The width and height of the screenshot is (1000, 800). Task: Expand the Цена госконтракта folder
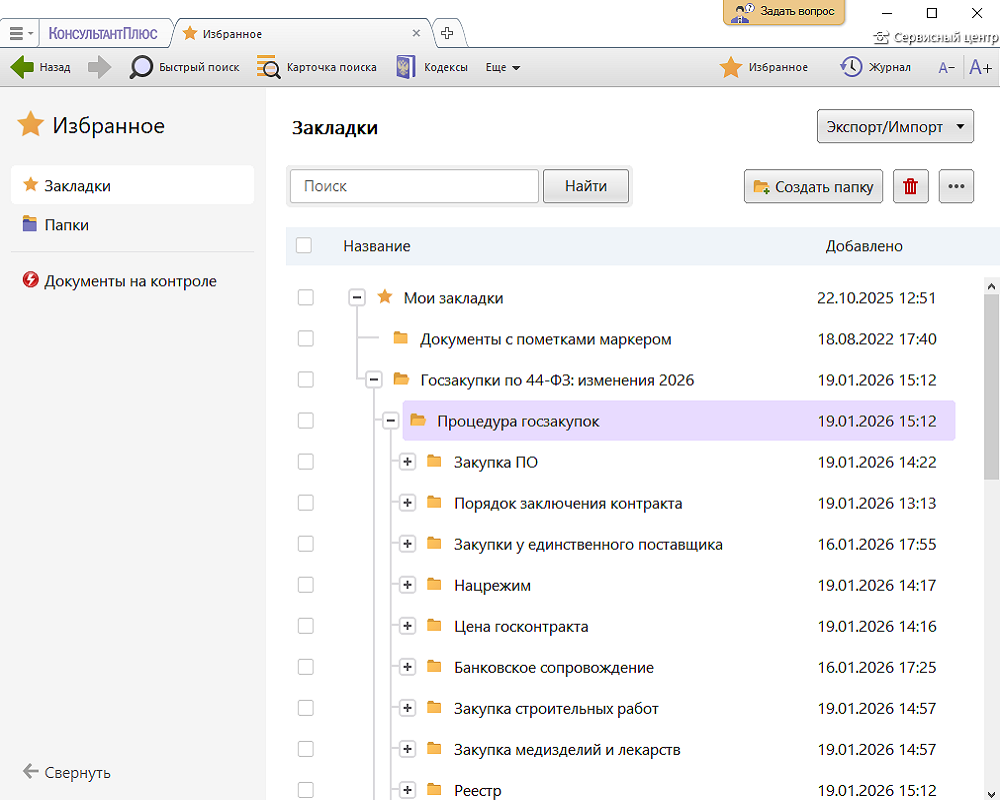[407, 626]
